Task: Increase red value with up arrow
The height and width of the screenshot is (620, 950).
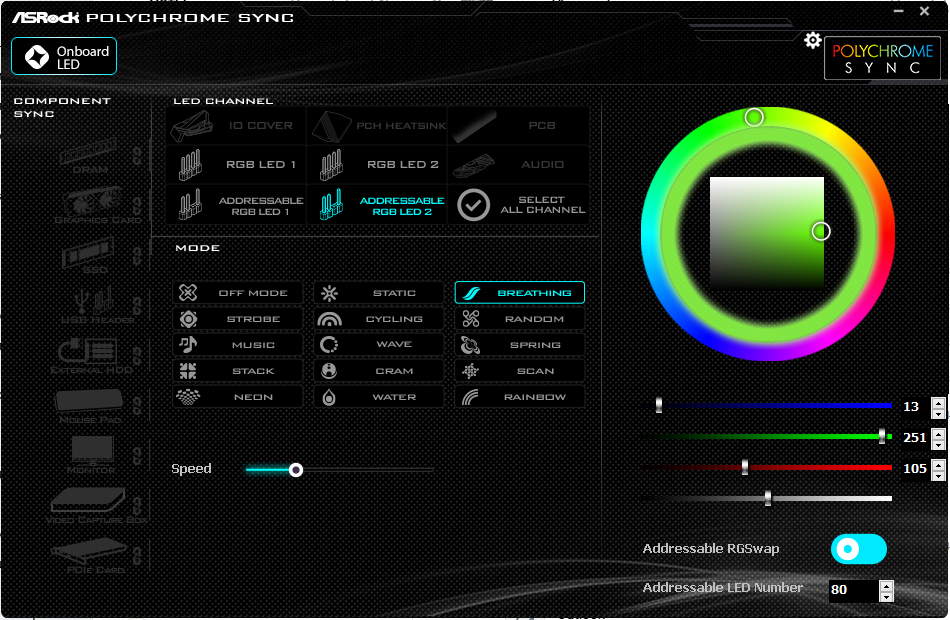Action: [x=938, y=464]
